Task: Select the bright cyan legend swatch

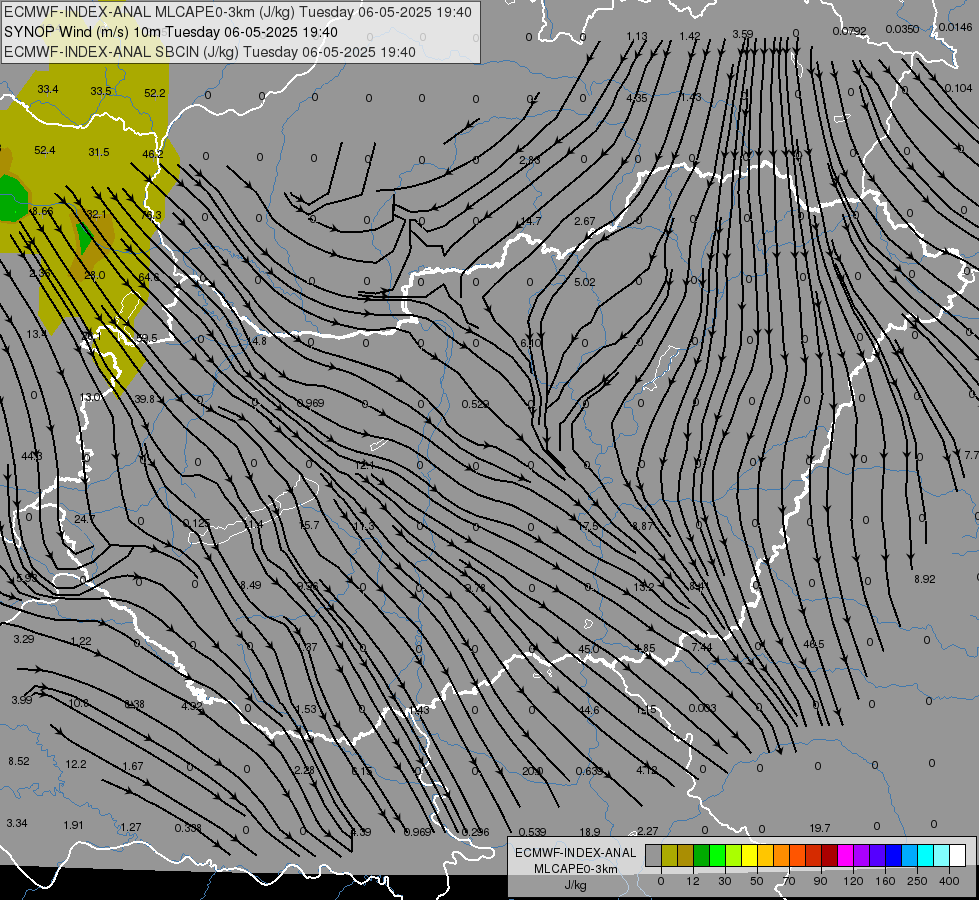Action: 927,855
